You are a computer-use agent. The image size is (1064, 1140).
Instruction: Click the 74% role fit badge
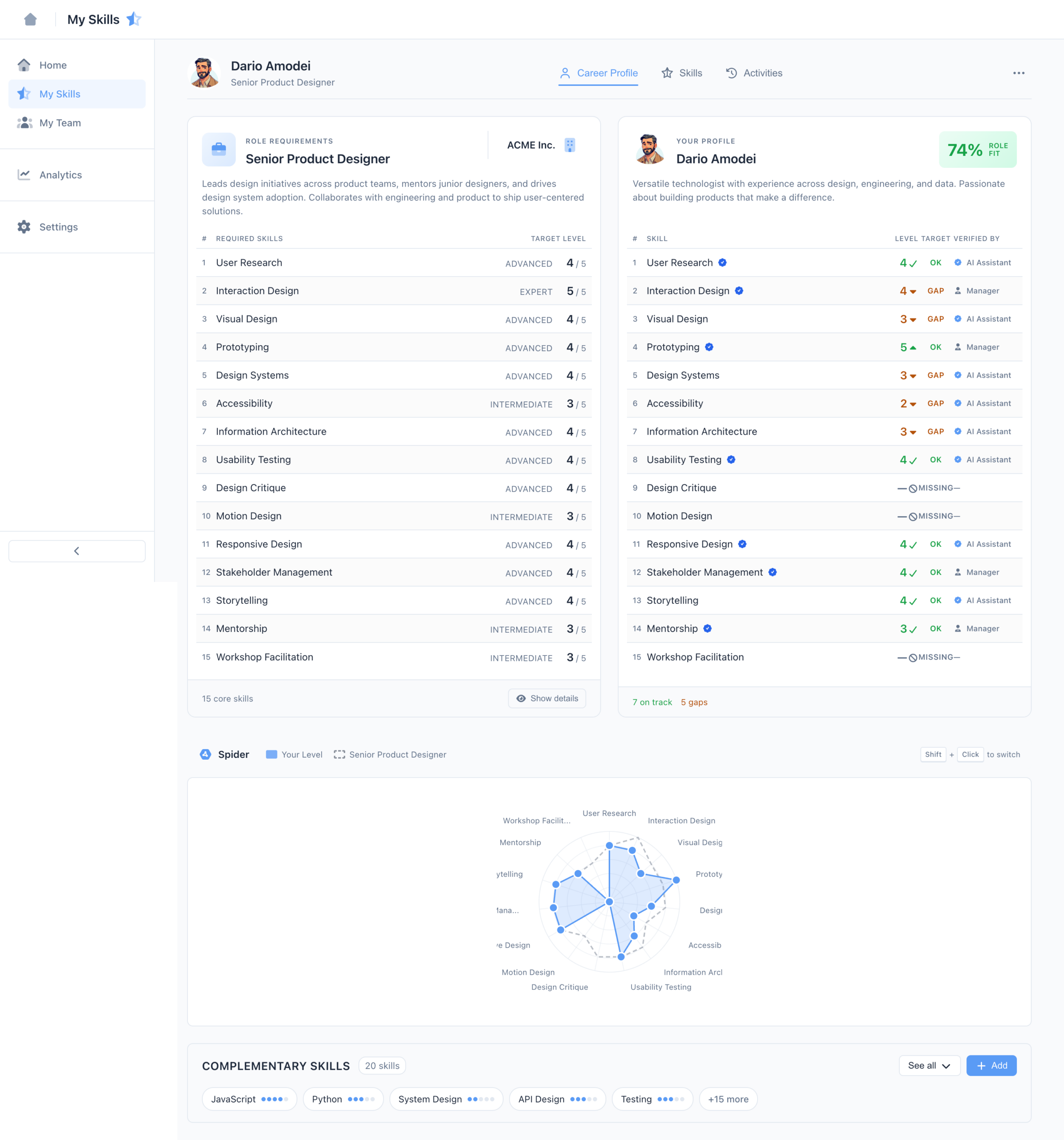pos(978,150)
